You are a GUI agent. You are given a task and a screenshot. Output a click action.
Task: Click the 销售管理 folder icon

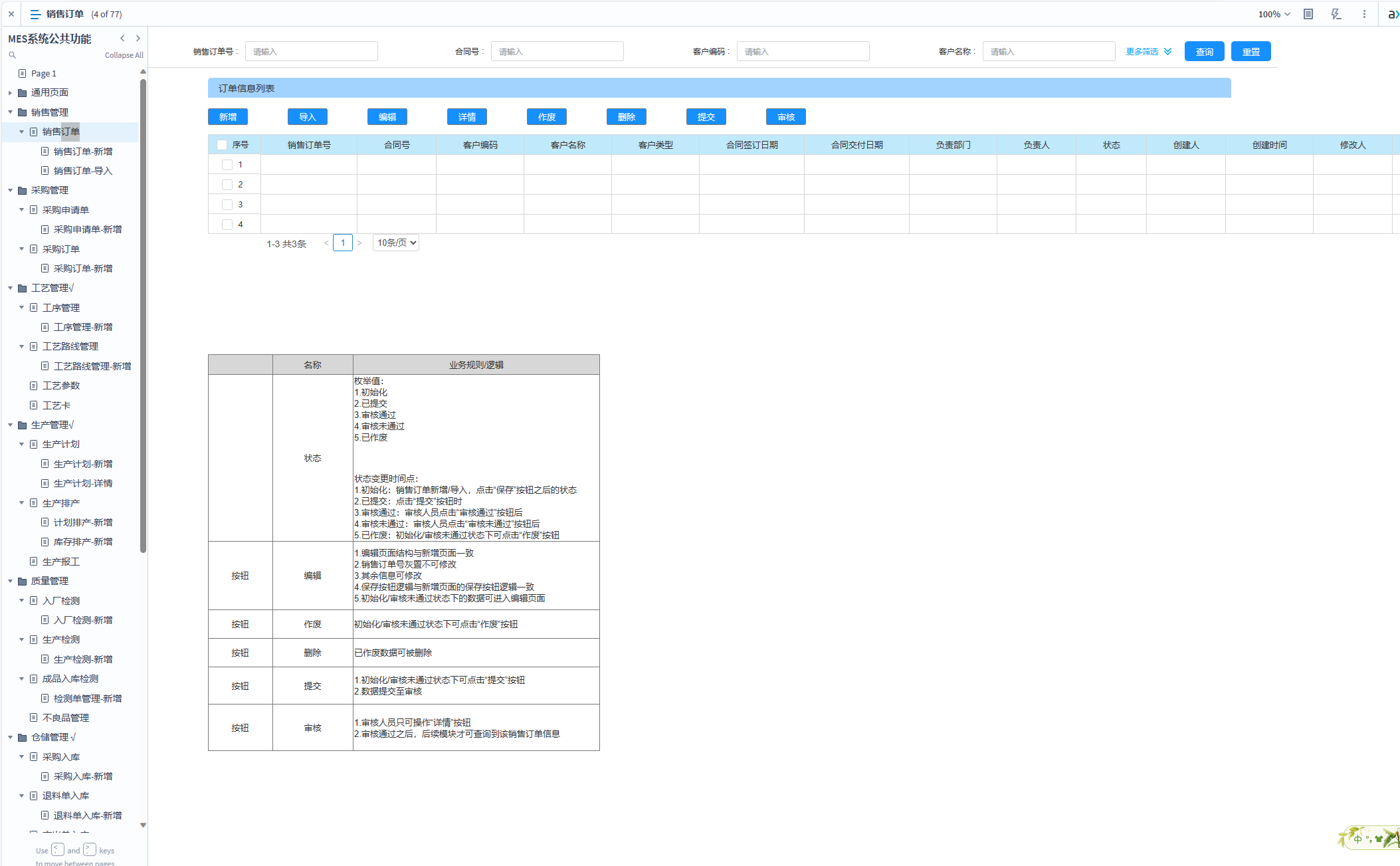(x=23, y=112)
